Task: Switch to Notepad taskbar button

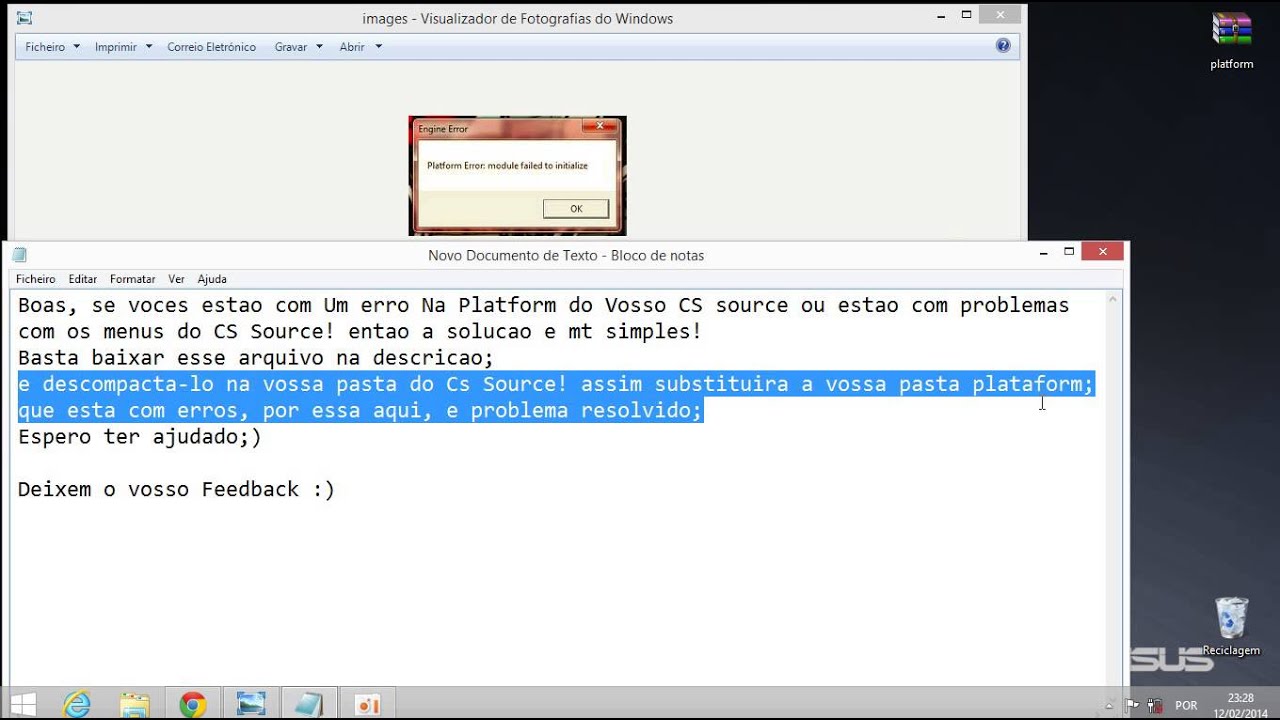Action: tap(309, 704)
